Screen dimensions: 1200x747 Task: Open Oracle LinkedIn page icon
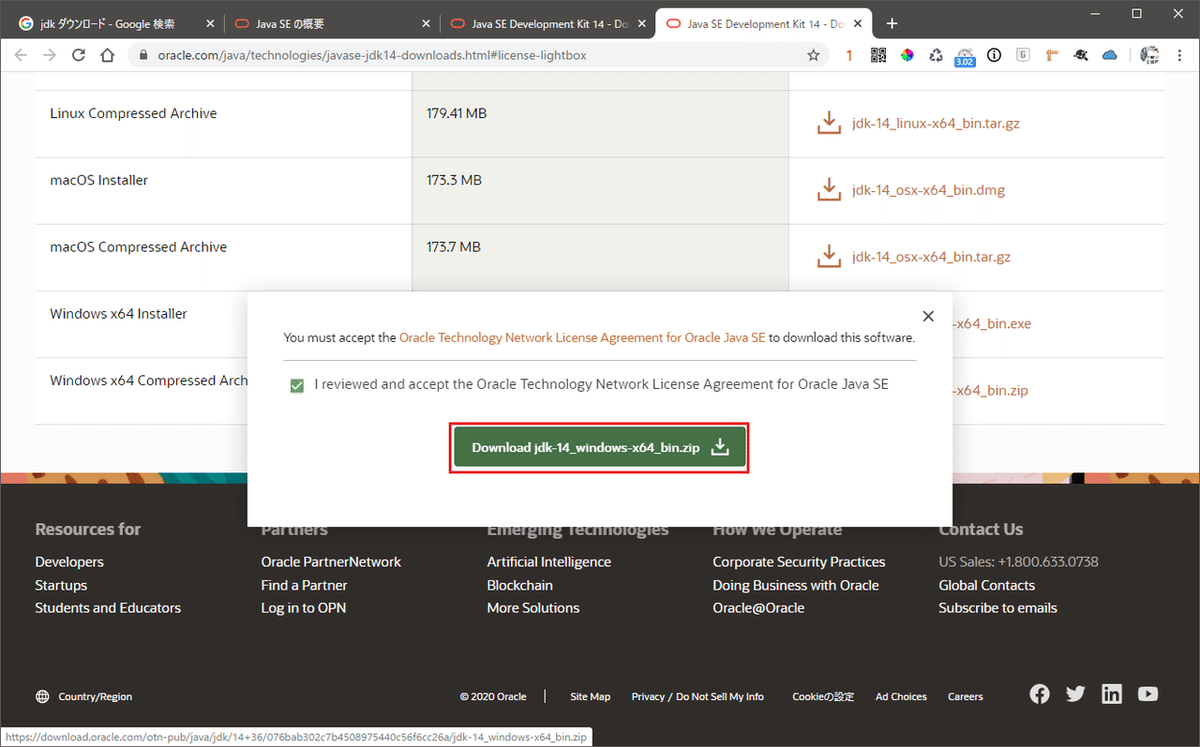tap(1112, 693)
